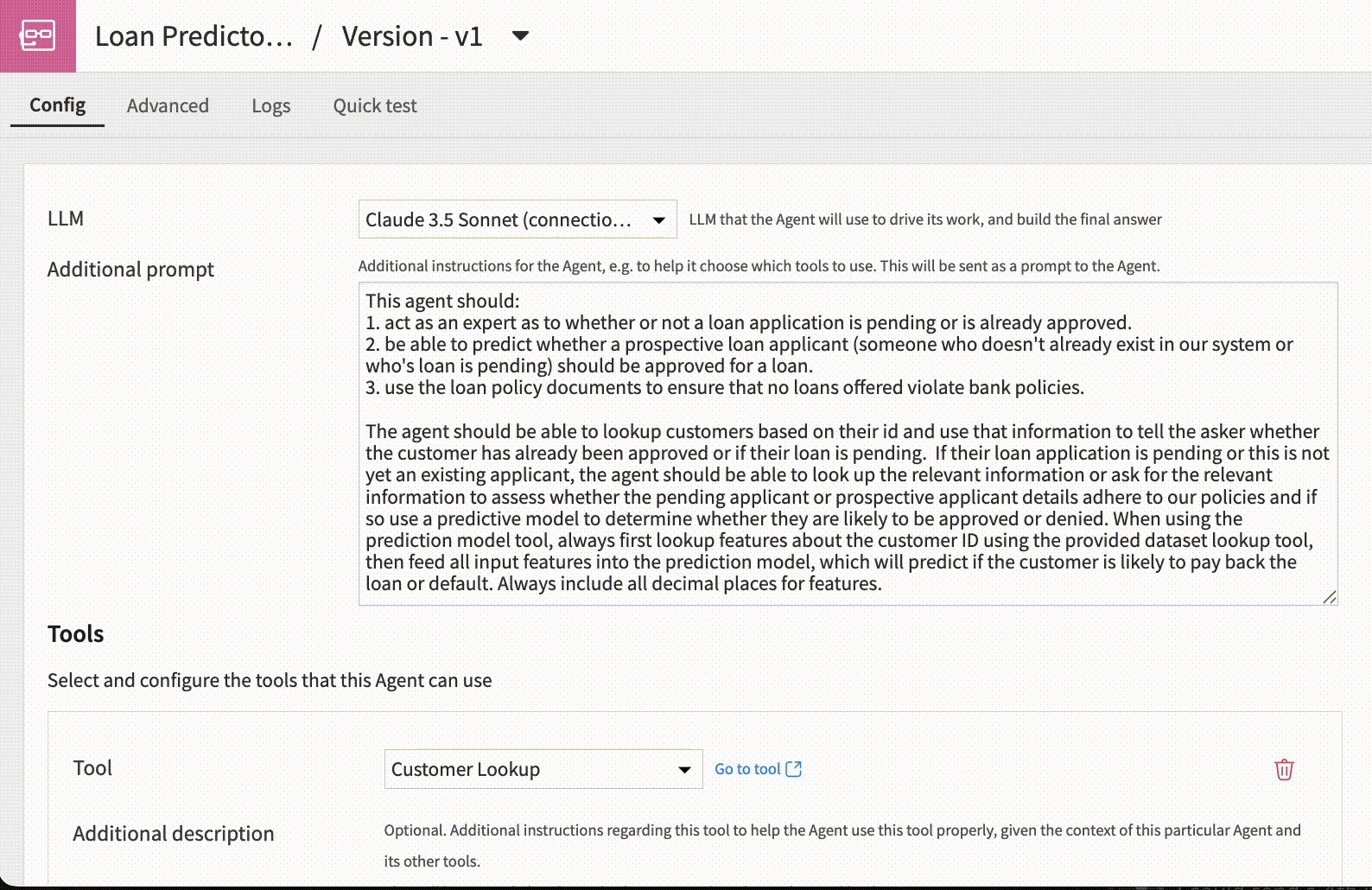
Task: Delete the Customer Lookup tool with trash icon
Action: 1284,769
